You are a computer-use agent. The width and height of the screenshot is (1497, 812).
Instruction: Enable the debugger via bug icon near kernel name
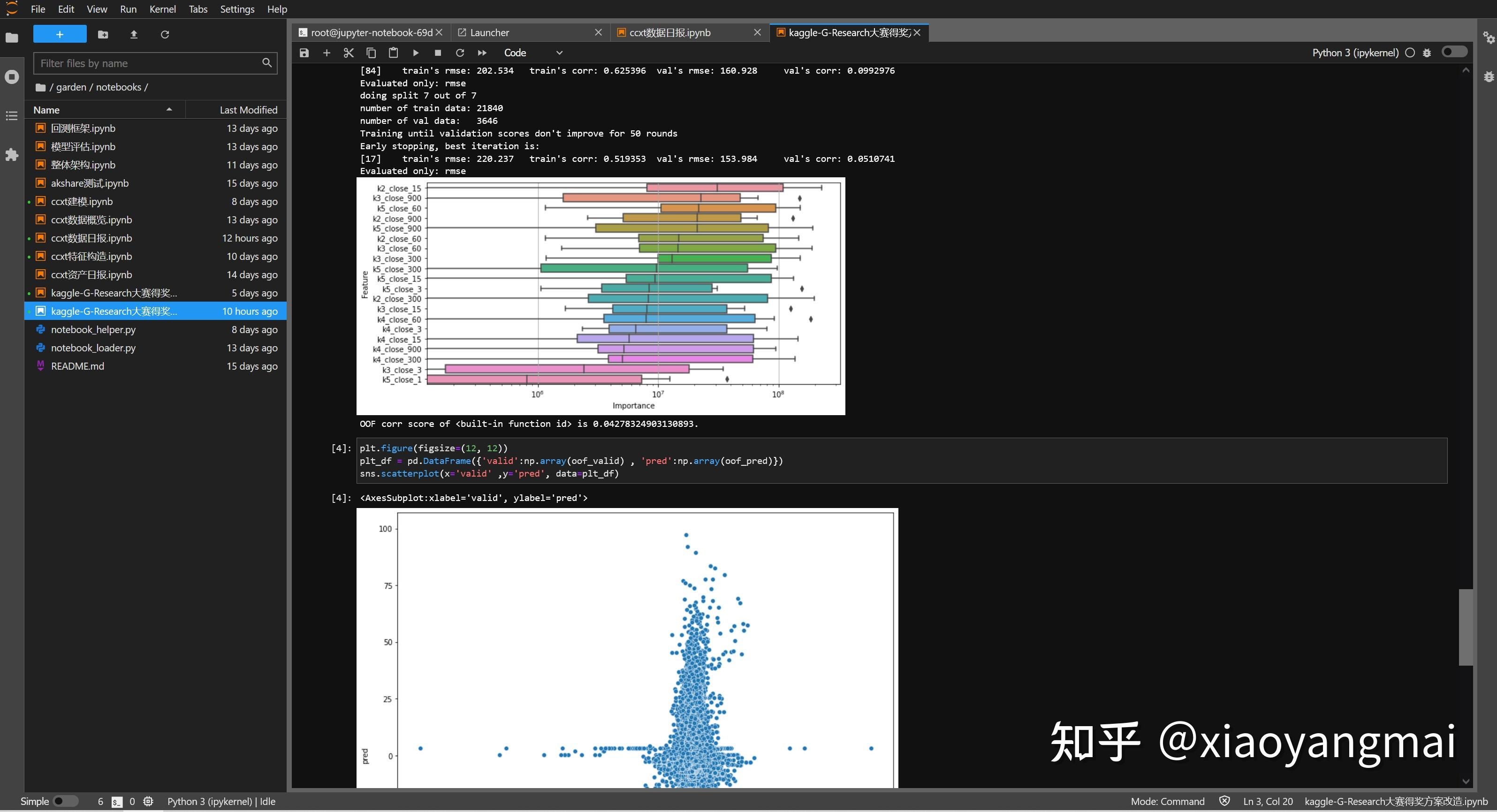click(1427, 53)
